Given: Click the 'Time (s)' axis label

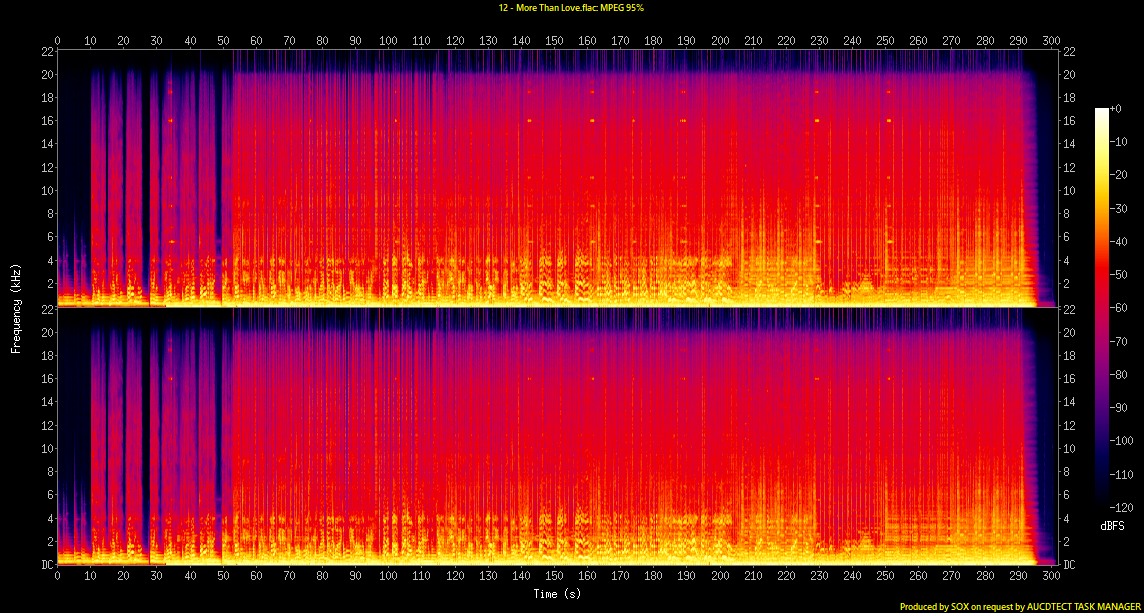Looking at the screenshot, I should pyautogui.click(x=557, y=594).
